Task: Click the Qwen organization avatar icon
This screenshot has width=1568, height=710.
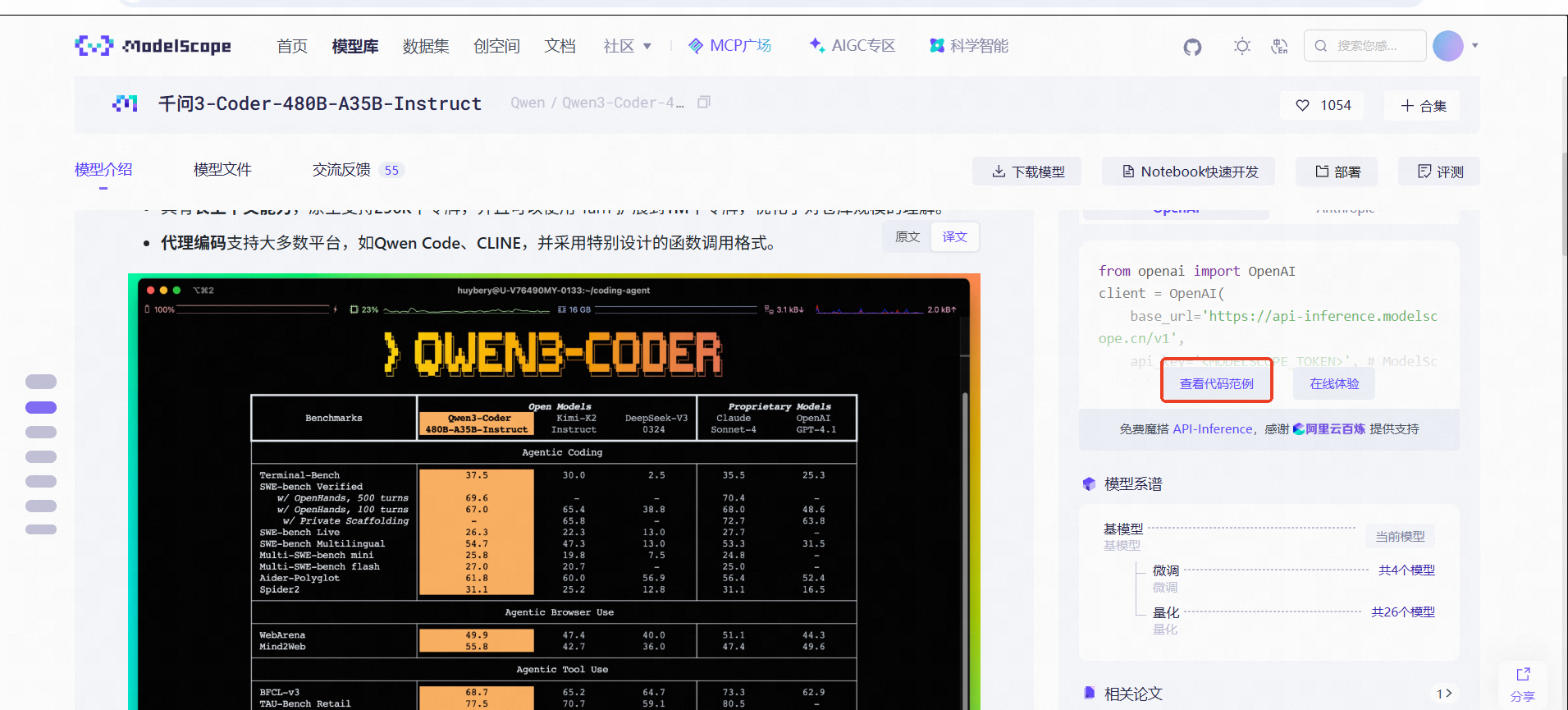Action: point(125,103)
